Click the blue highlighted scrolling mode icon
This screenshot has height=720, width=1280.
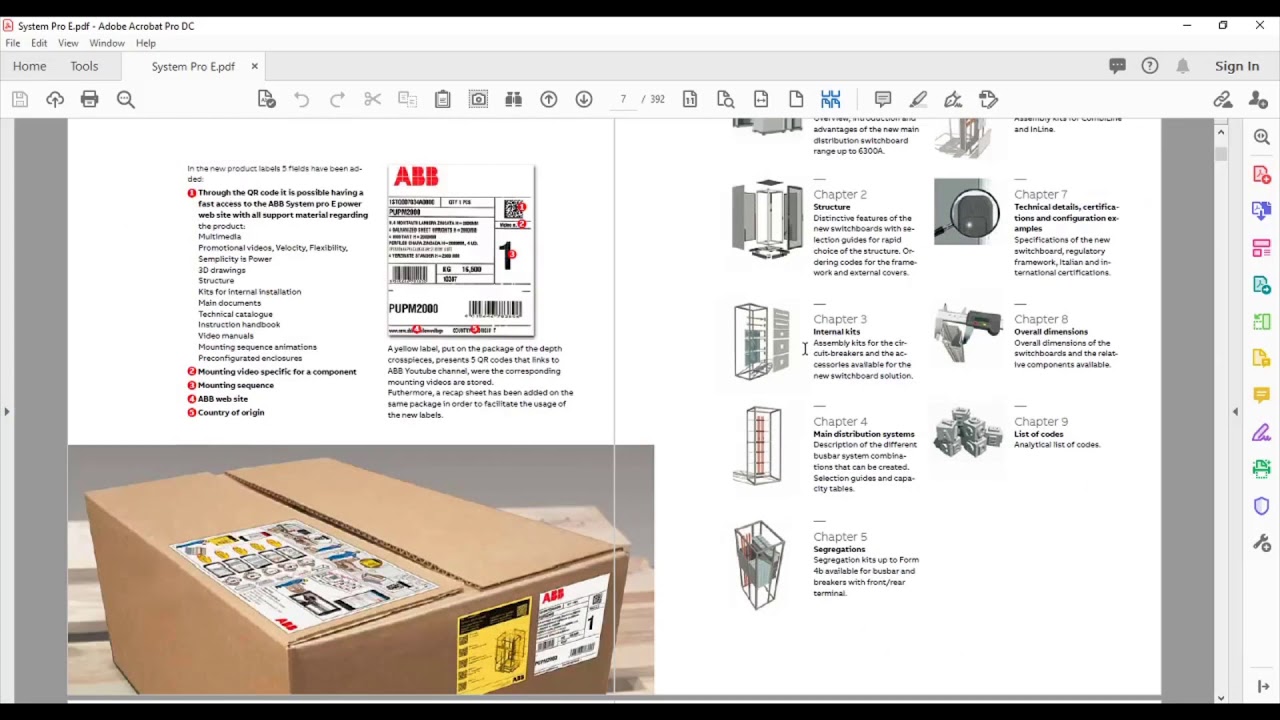coord(831,99)
